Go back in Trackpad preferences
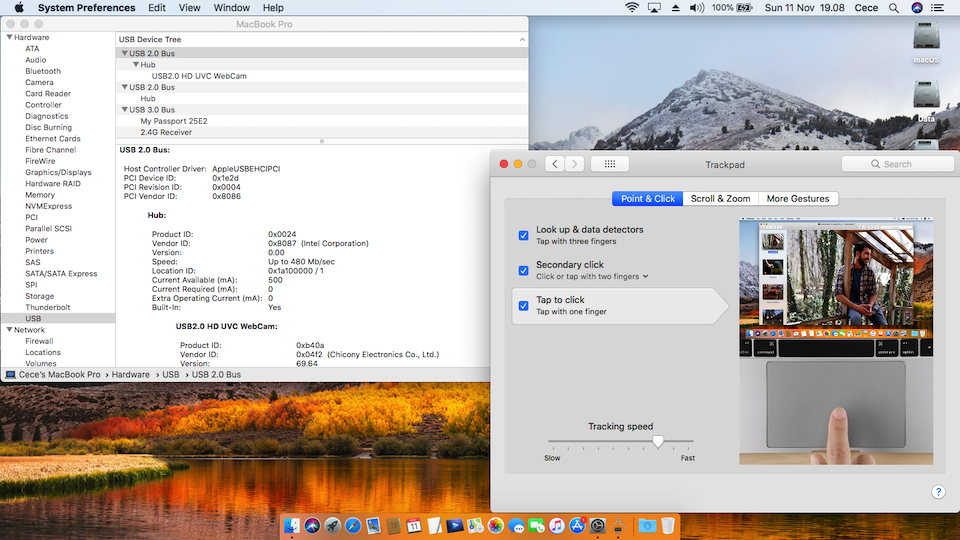The image size is (960, 540). (x=555, y=163)
